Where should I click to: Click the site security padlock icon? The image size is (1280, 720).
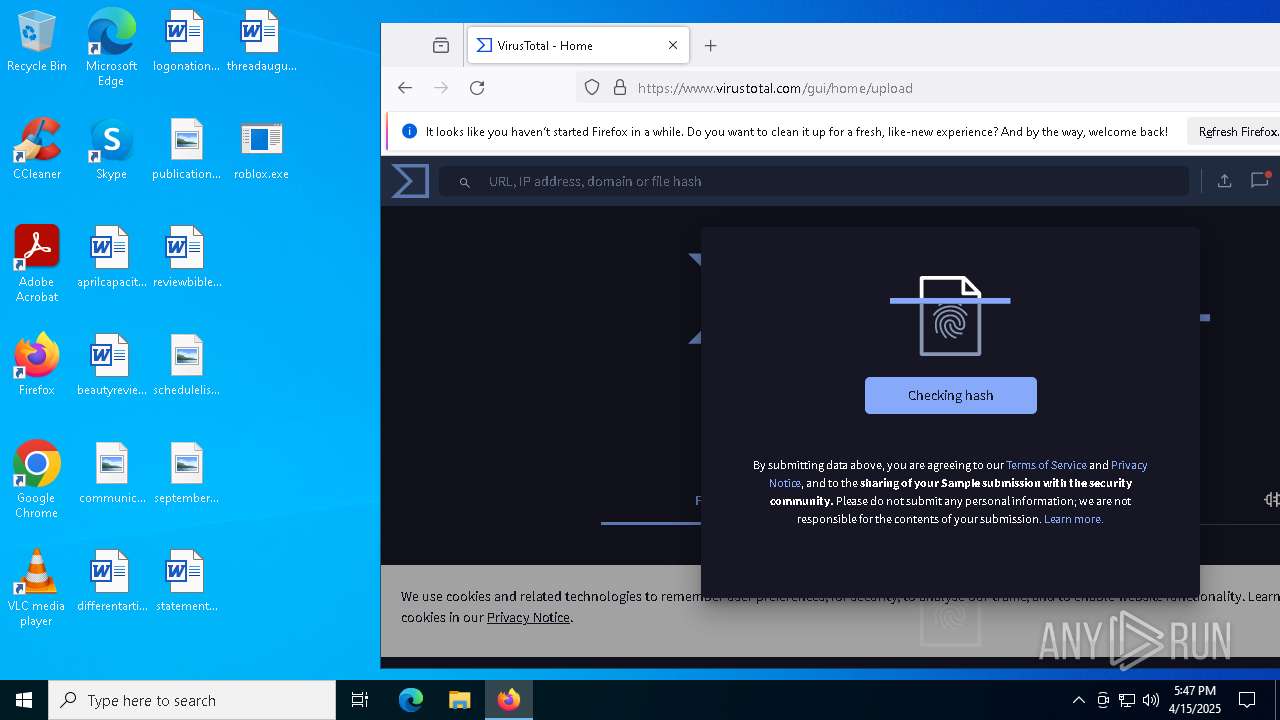pyautogui.click(x=620, y=88)
